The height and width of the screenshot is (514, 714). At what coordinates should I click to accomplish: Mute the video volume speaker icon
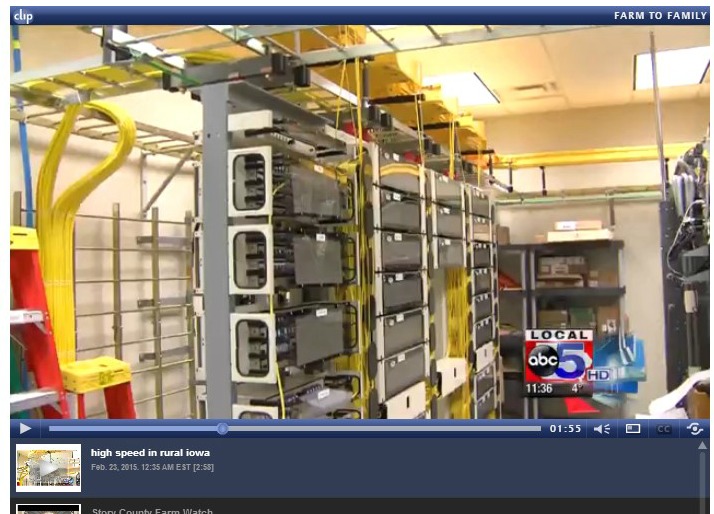(x=602, y=429)
